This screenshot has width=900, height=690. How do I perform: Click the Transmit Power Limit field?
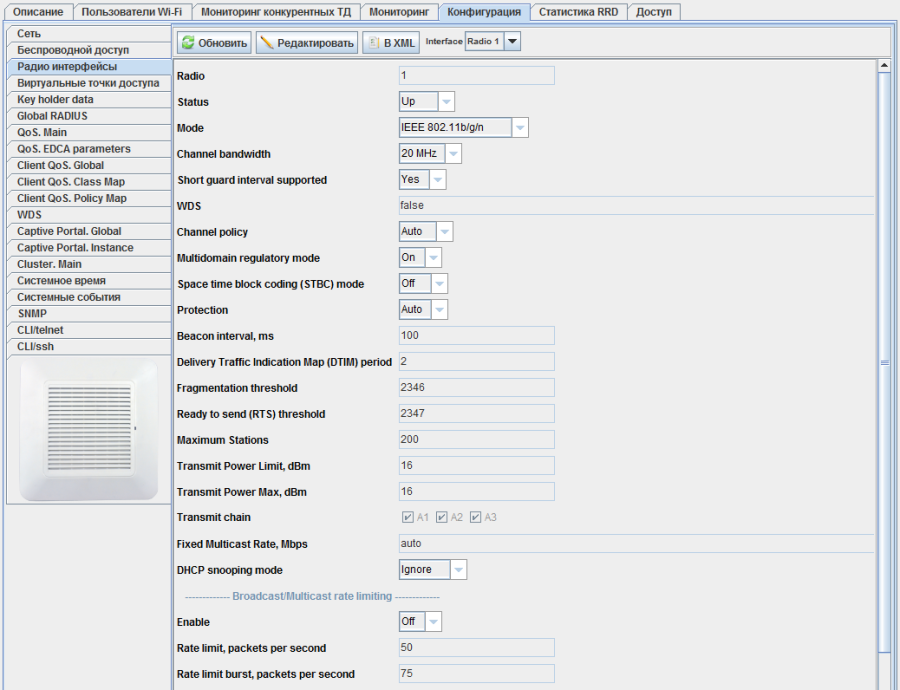(476, 466)
